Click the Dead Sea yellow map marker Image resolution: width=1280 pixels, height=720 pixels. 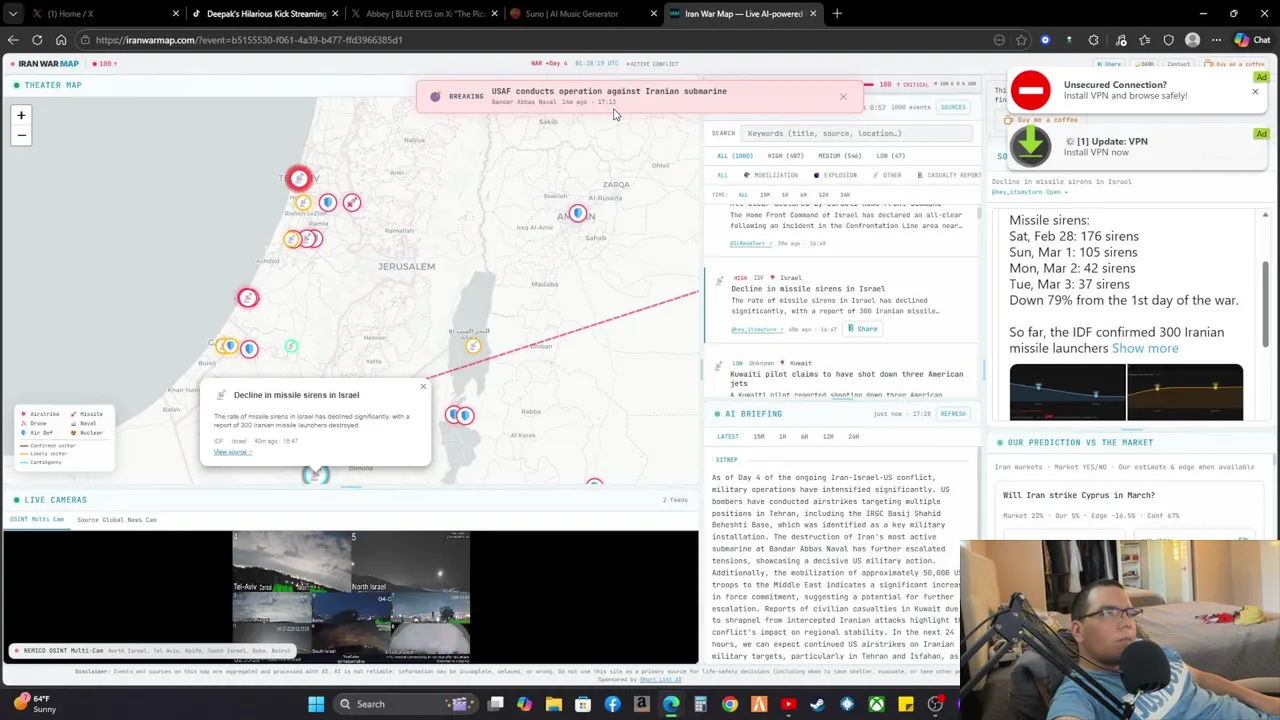[x=472, y=346]
